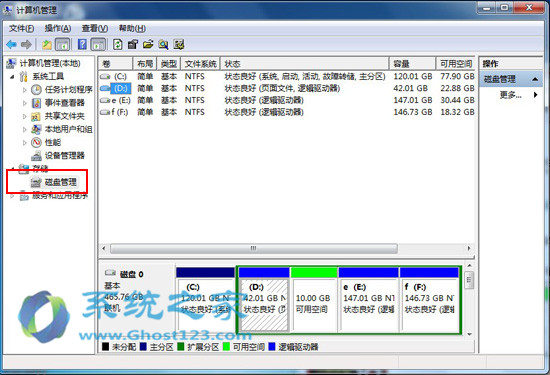Toggle the show/hide console tree icon
The height and width of the screenshot is (375, 550).
tap(62, 45)
